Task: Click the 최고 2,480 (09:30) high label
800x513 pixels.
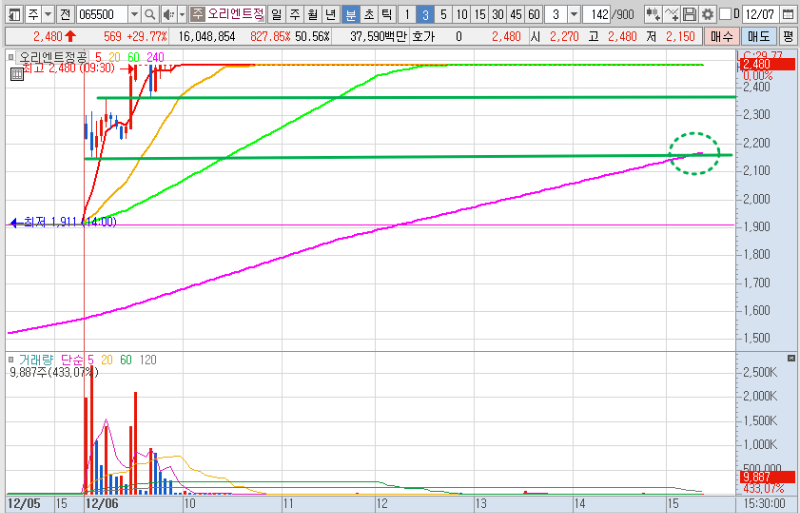Action: pos(69,68)
